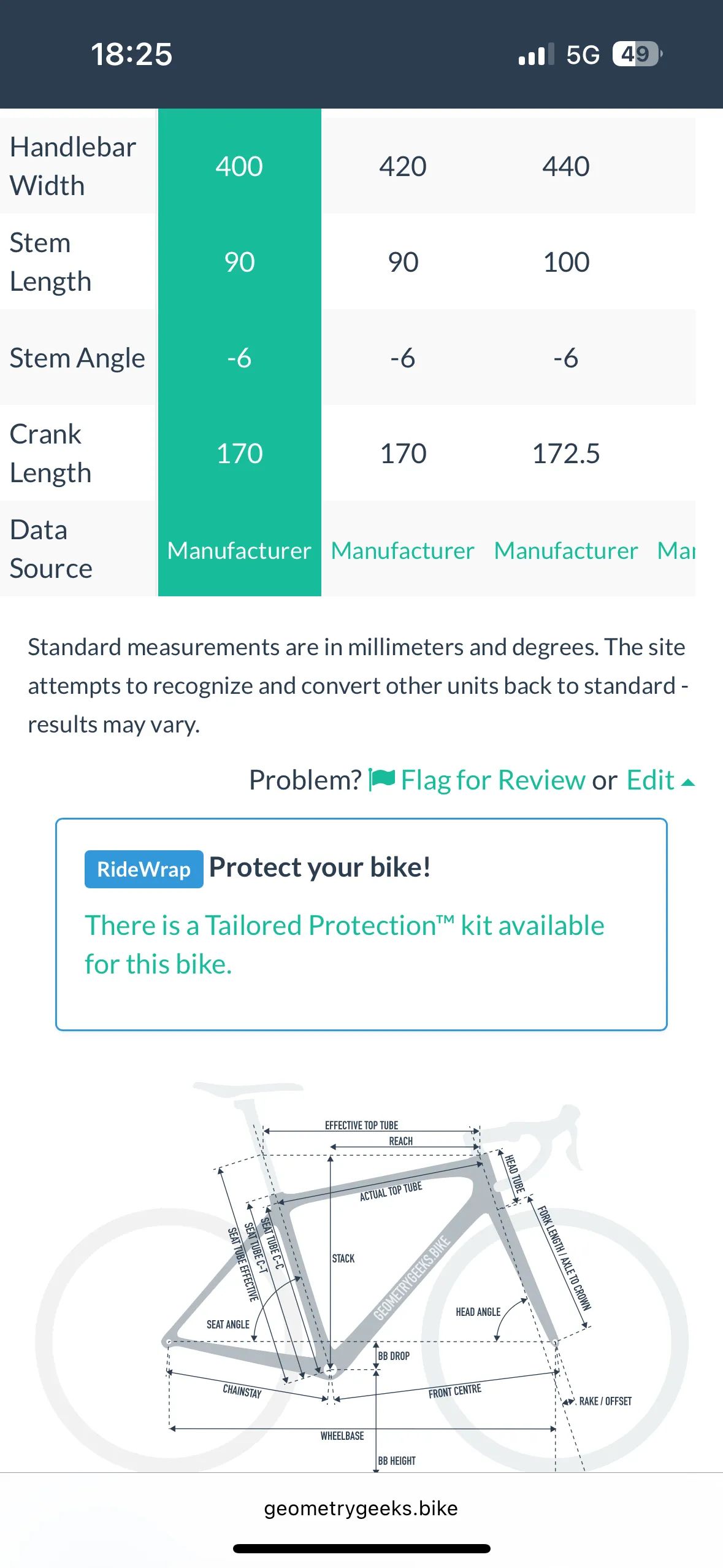Viewport: 723px width, 1568px height.
Task: Open the third Manufacturer data source link
Action: 566,550
